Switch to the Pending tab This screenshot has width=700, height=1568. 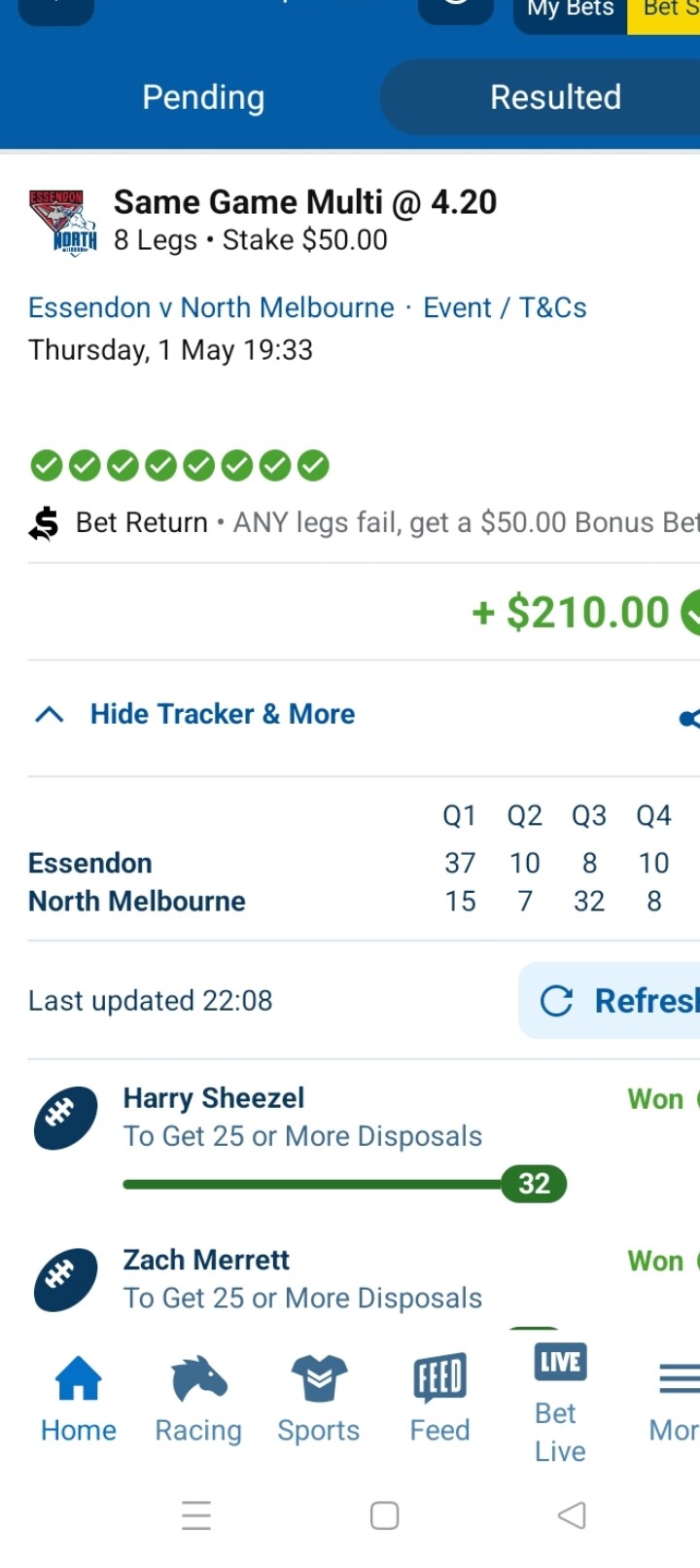tap(203, 97)
